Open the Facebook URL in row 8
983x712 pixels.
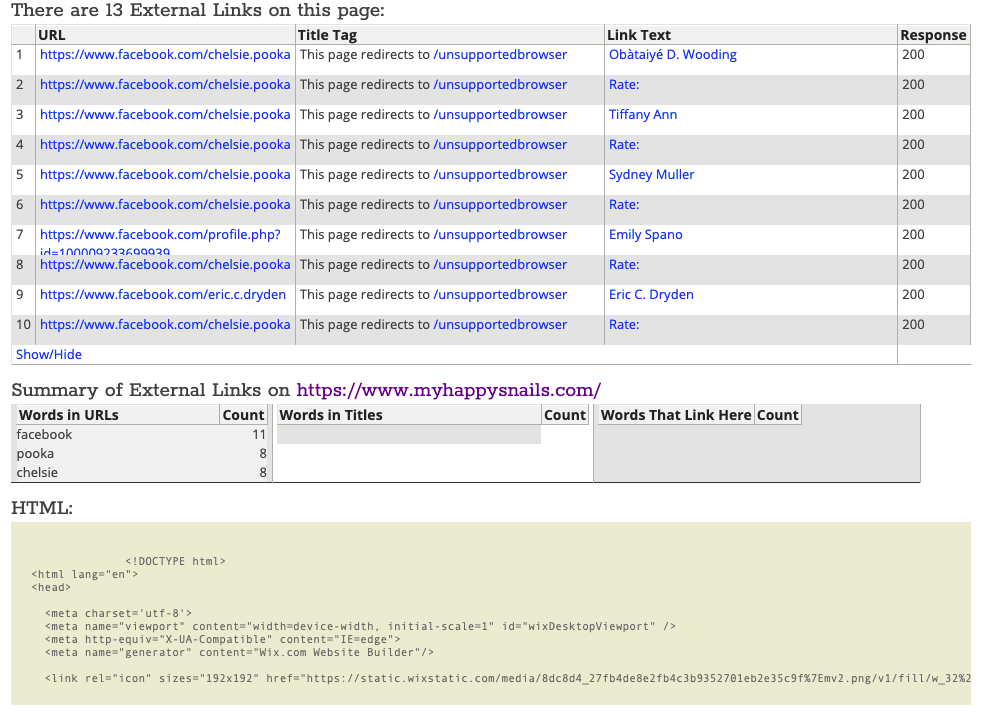[165, 265]
